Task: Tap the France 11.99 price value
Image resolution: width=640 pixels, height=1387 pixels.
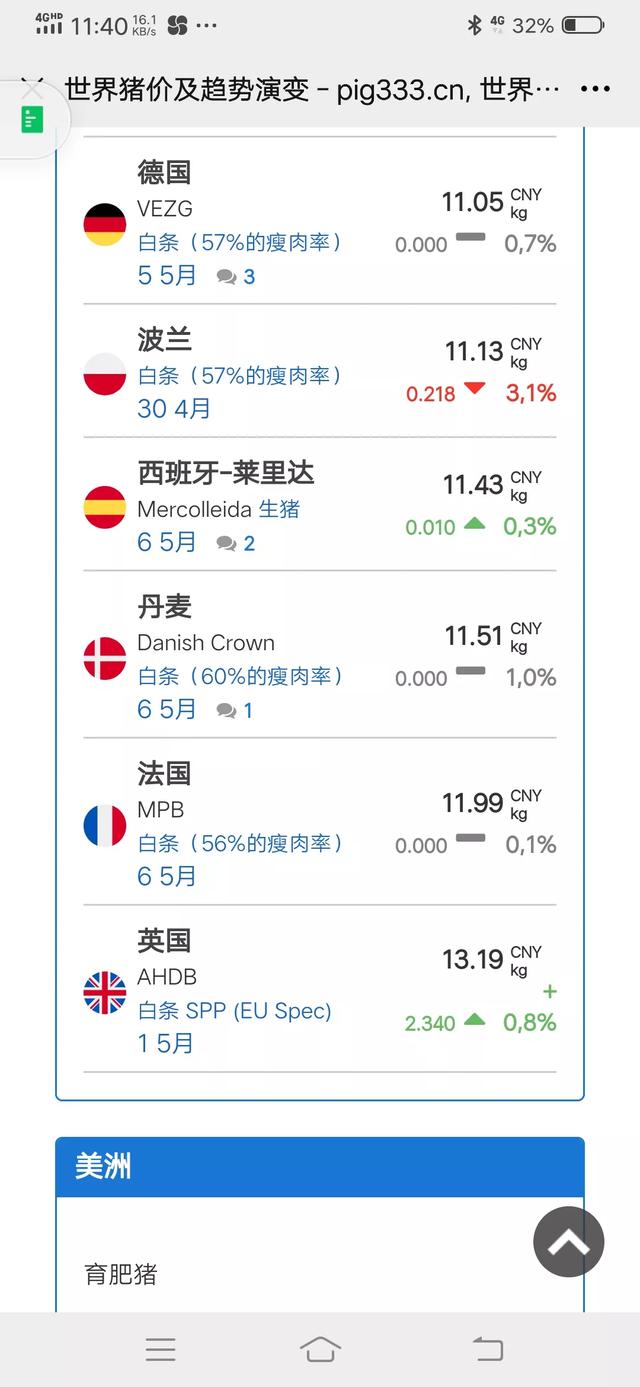Action: pyautogui.click(x=472, y=803)
